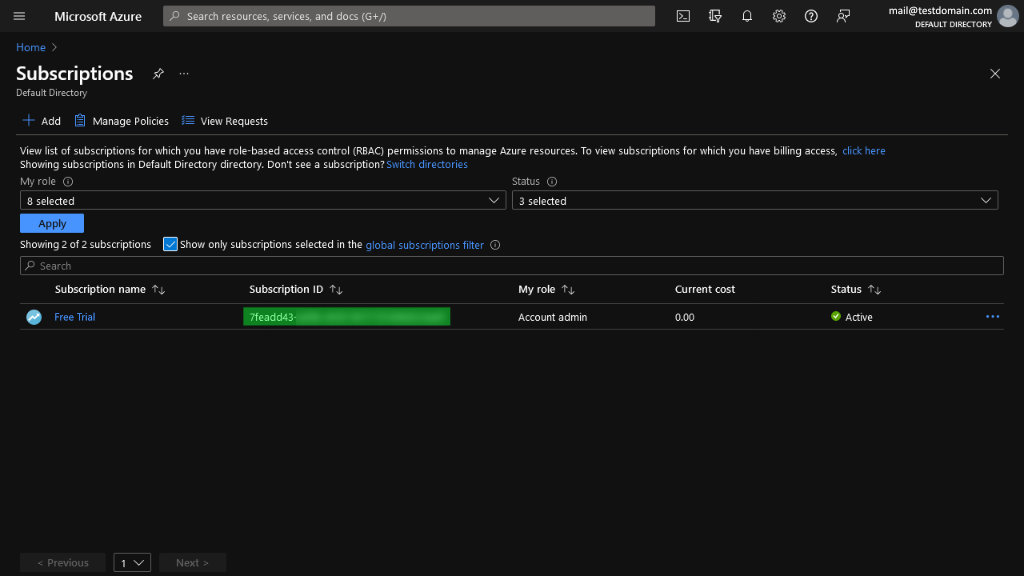The image size is (1024, 576).
Task: Open the Help question mark icon
Action: (811, 16)
